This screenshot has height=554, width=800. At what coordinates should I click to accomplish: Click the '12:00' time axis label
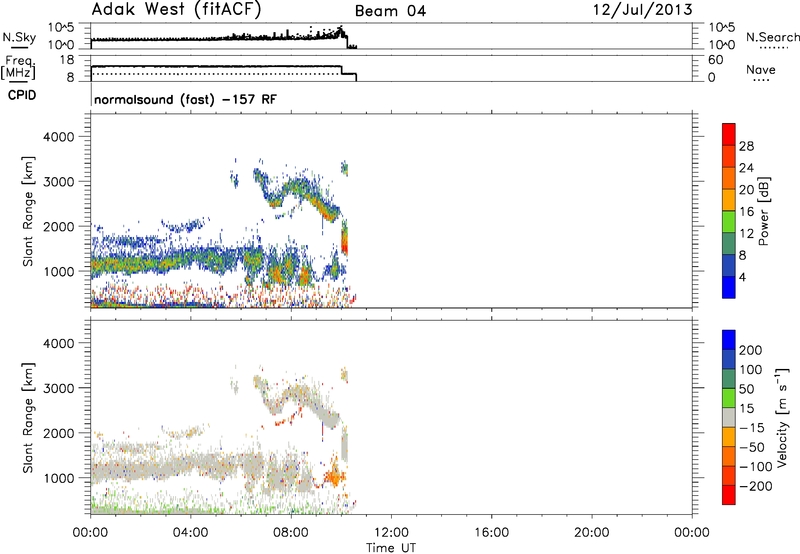click(391, 533)
